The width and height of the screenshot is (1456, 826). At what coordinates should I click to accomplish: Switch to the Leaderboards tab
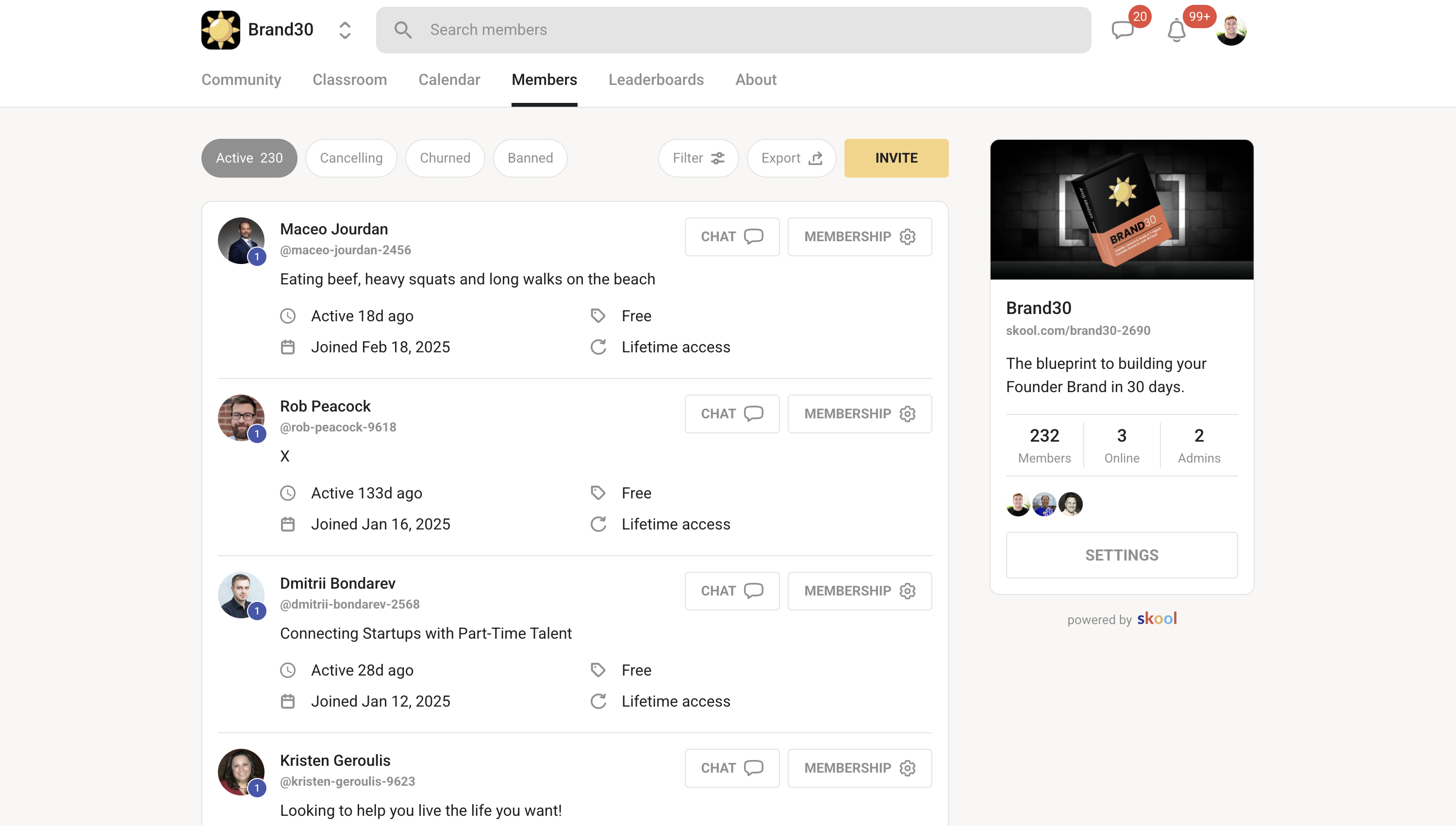pyautogui.click(x=656, y=80)
